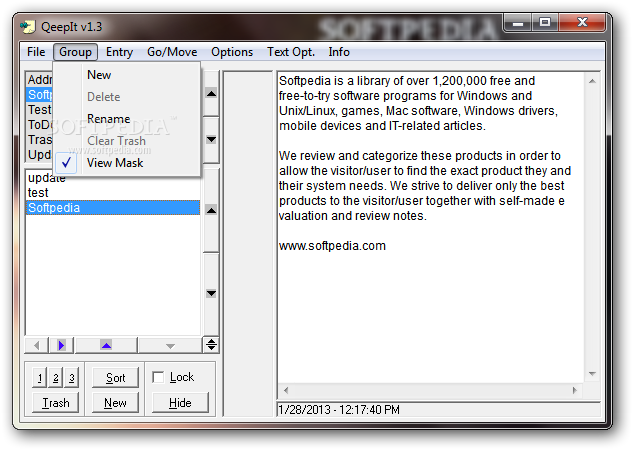Select the highlighted Softpedia group

pos(40,95)
